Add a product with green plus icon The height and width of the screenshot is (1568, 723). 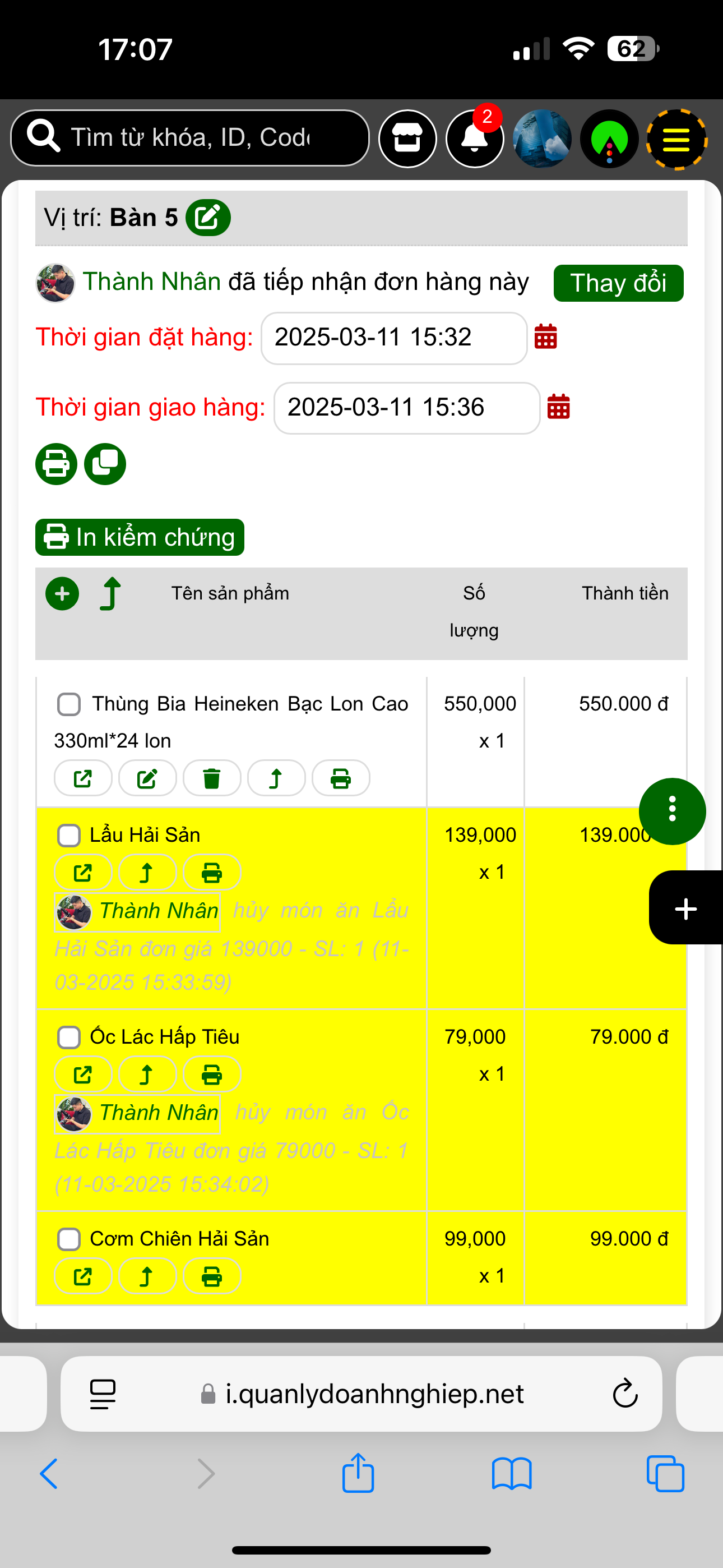(x=62, y=593)
